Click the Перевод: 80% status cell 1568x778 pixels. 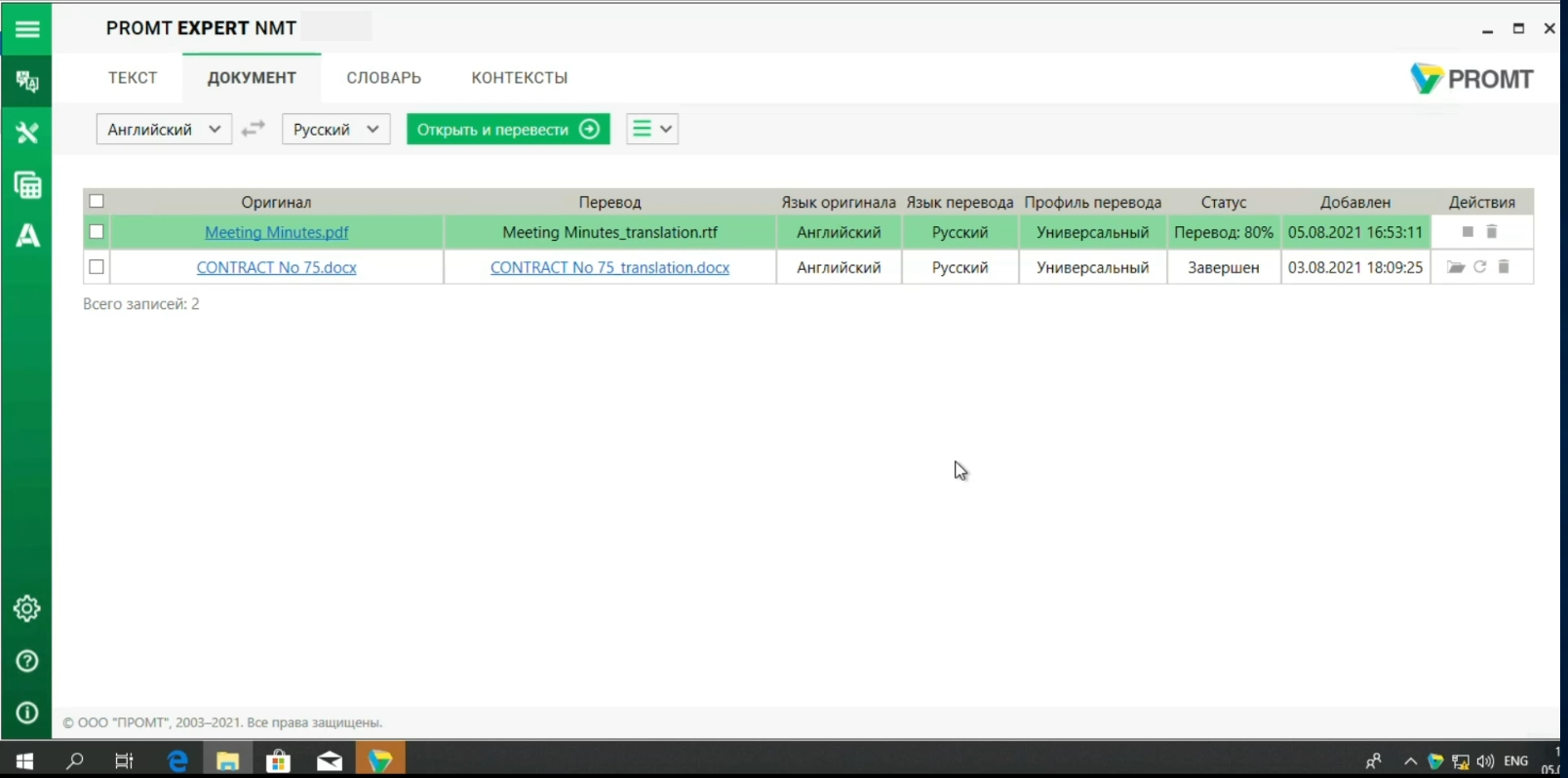[x=1224, y=232]
